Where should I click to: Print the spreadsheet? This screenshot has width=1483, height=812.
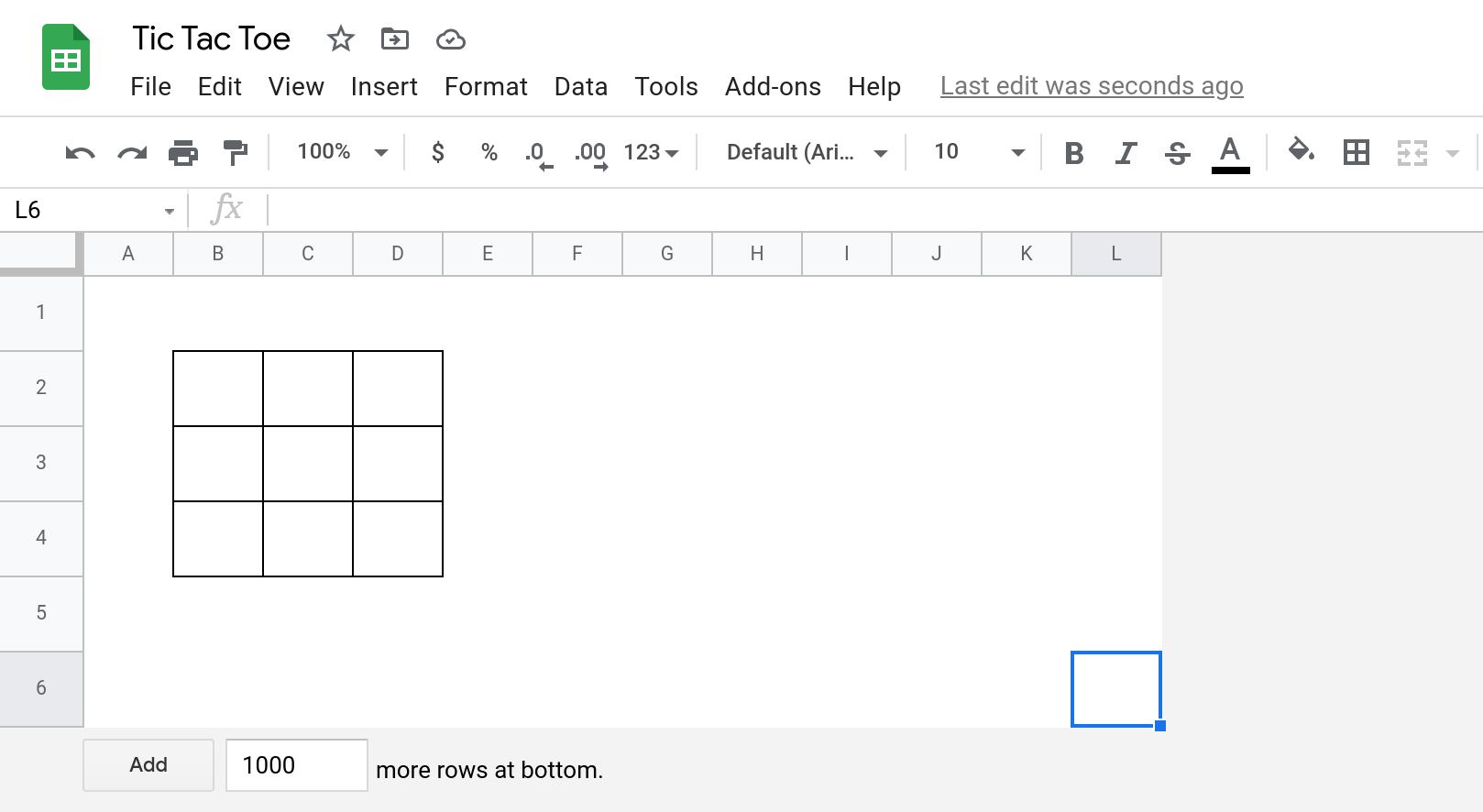tap(183, 153)
